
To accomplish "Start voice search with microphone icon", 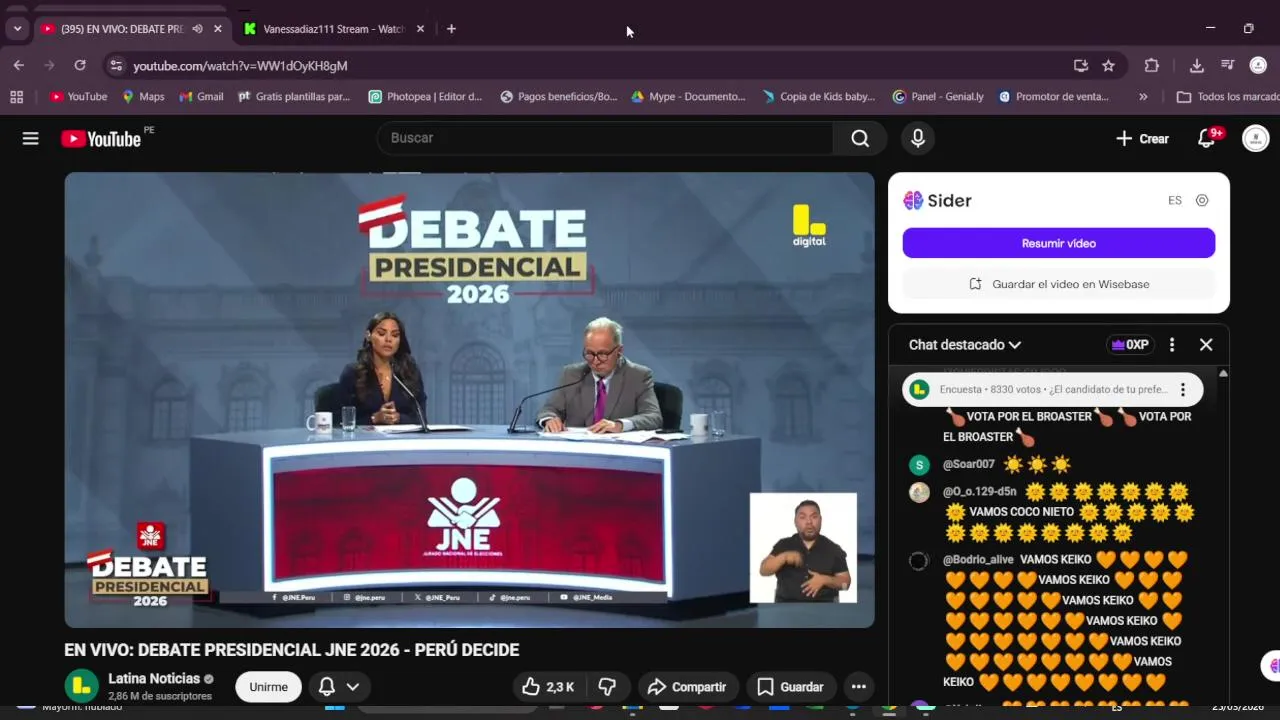I will point(918,138).
